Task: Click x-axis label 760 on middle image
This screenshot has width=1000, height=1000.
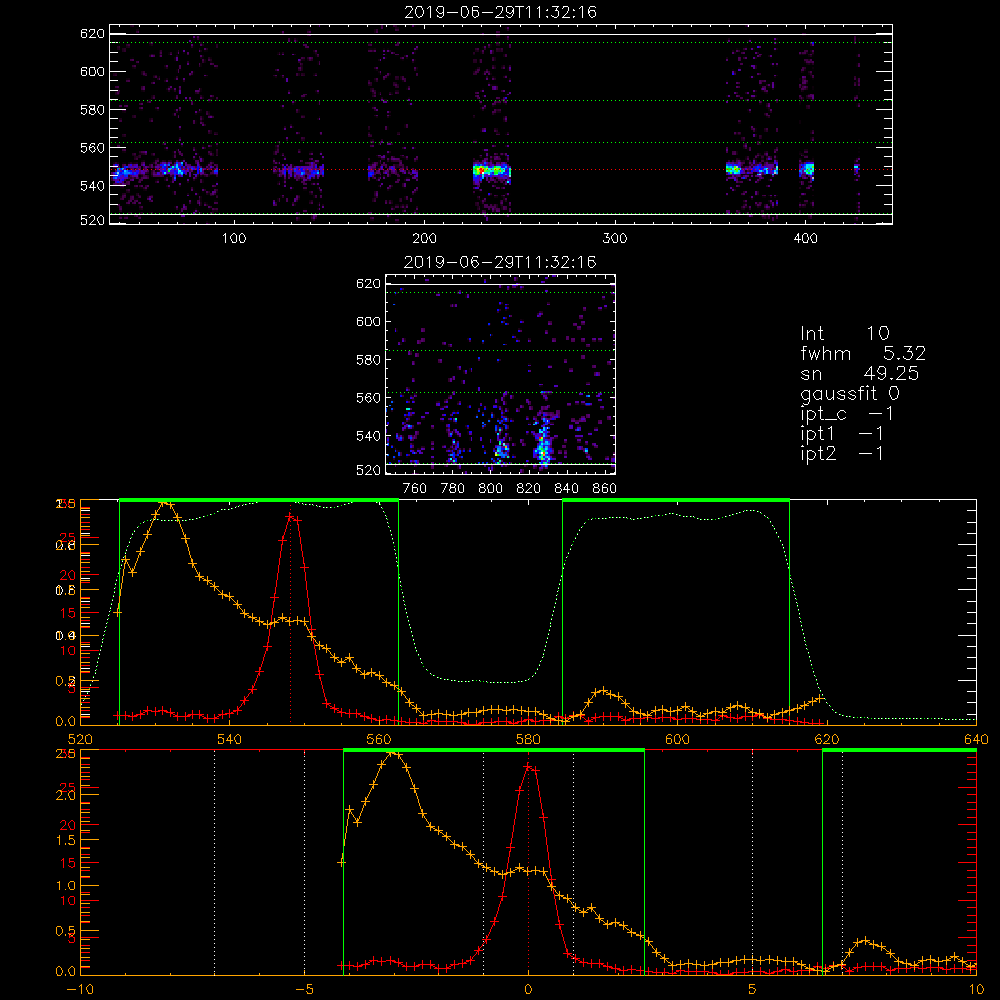Action: pyautogui.click(x=415, y=489)
